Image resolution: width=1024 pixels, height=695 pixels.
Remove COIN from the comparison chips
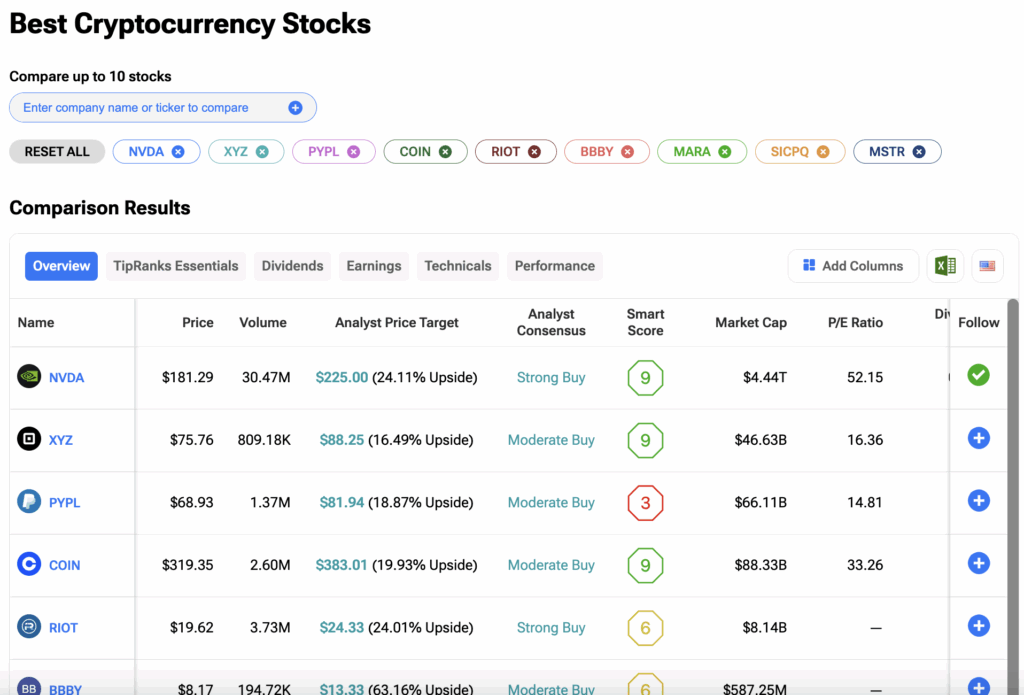pos(445,152)
